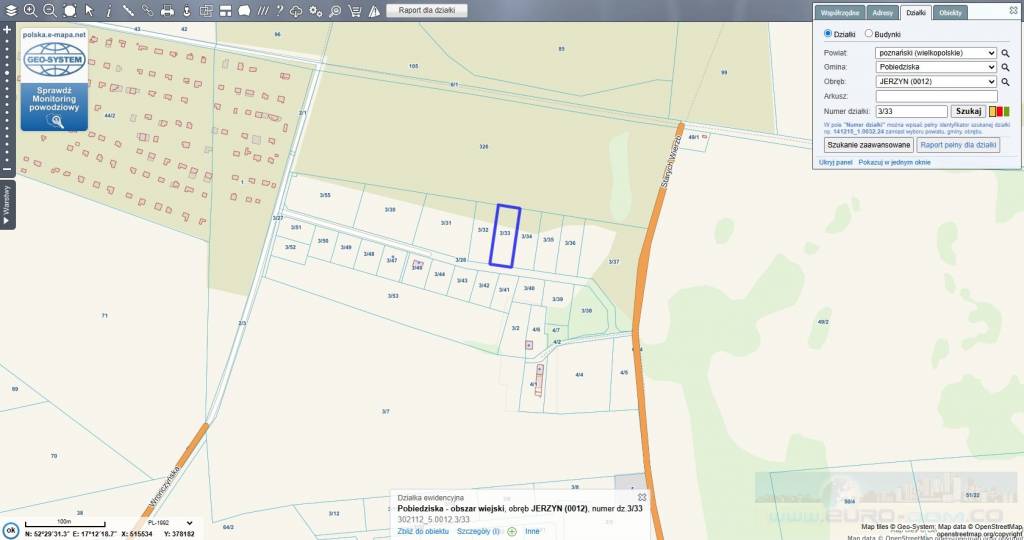Screen dimensions: 1024x540
Task: Click the zoom level slider on left
Action: [7, 100]
